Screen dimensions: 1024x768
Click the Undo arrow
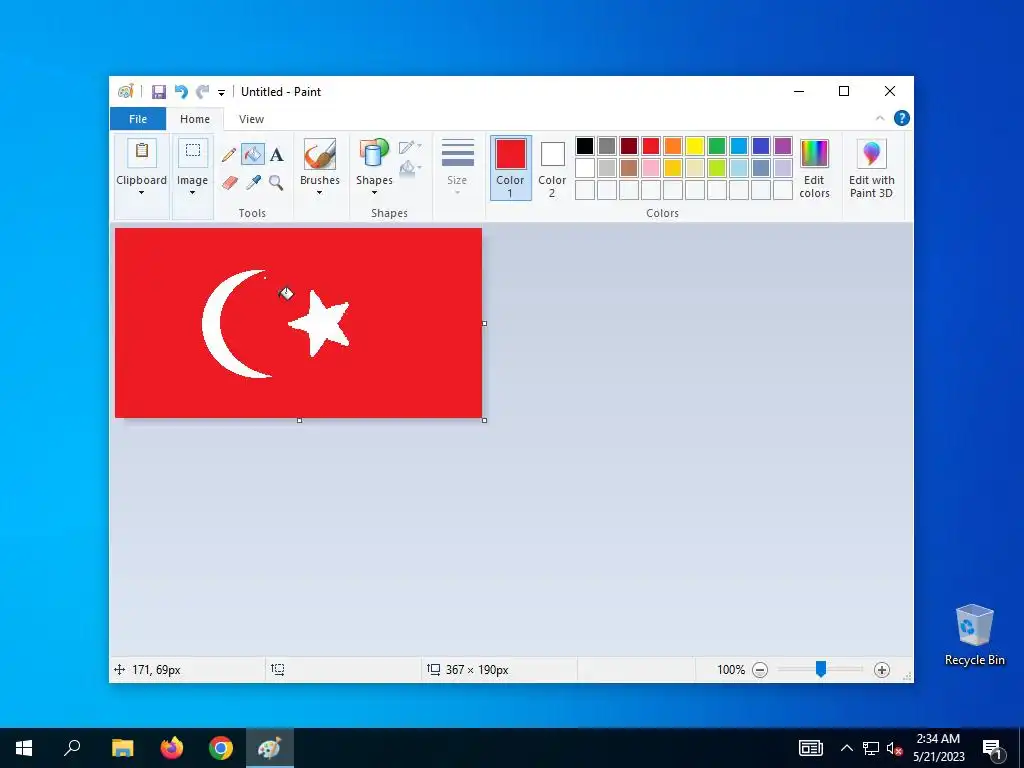coord(181,92)
